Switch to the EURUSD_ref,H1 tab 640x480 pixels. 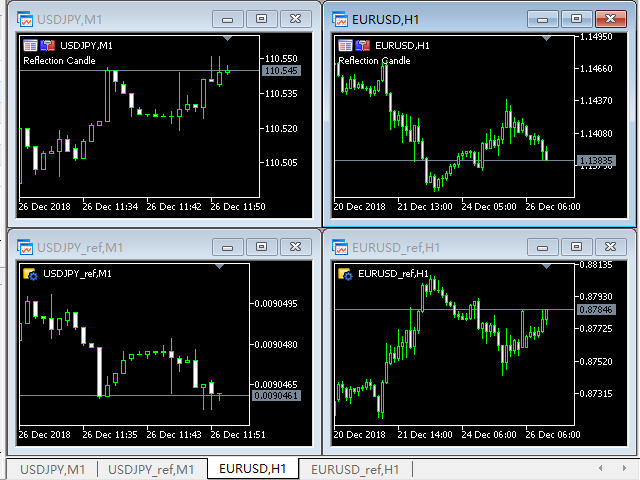pyautogui.click(x=355, y=469)
